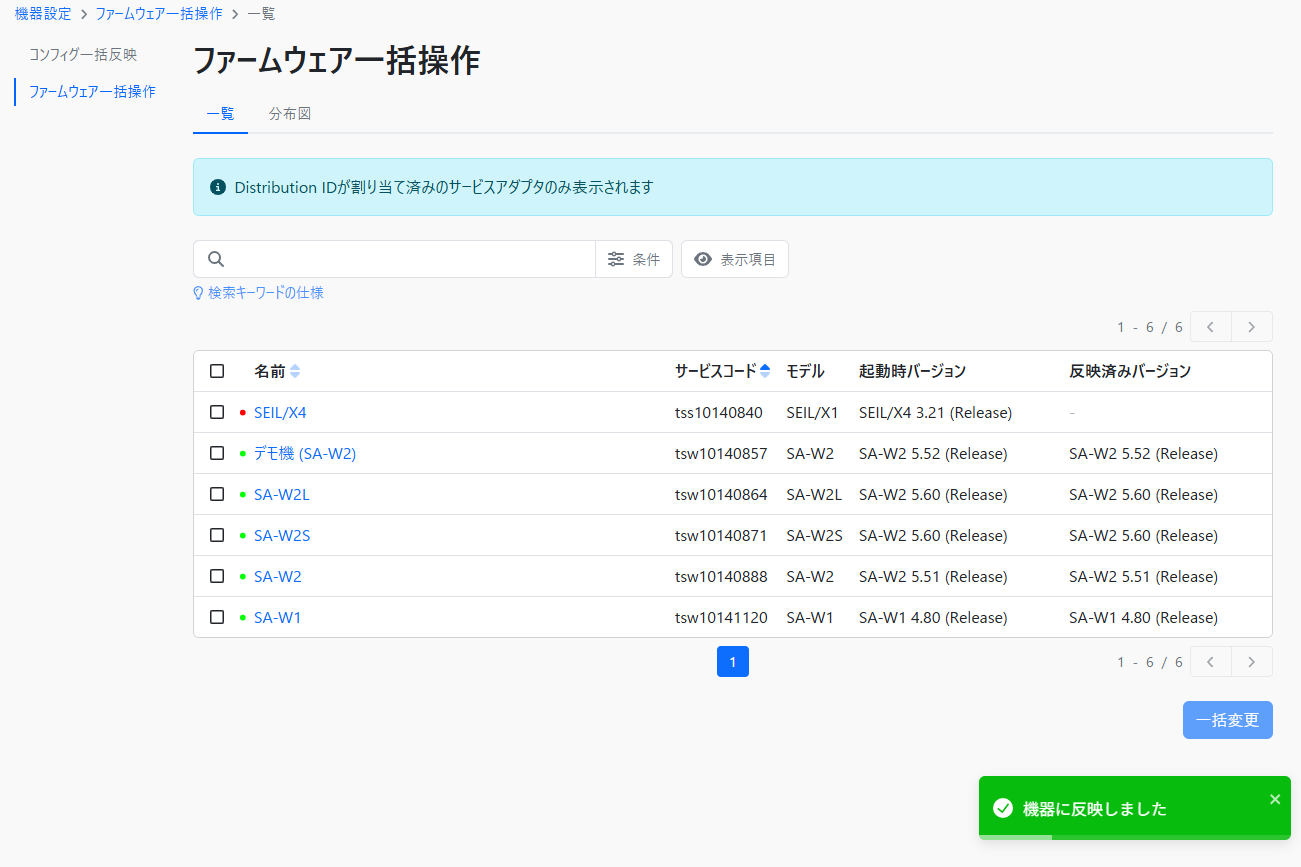Close the 機器に反映しました notification
This screenshot has height=867, width=1301.
click(x=1275, y=799)
